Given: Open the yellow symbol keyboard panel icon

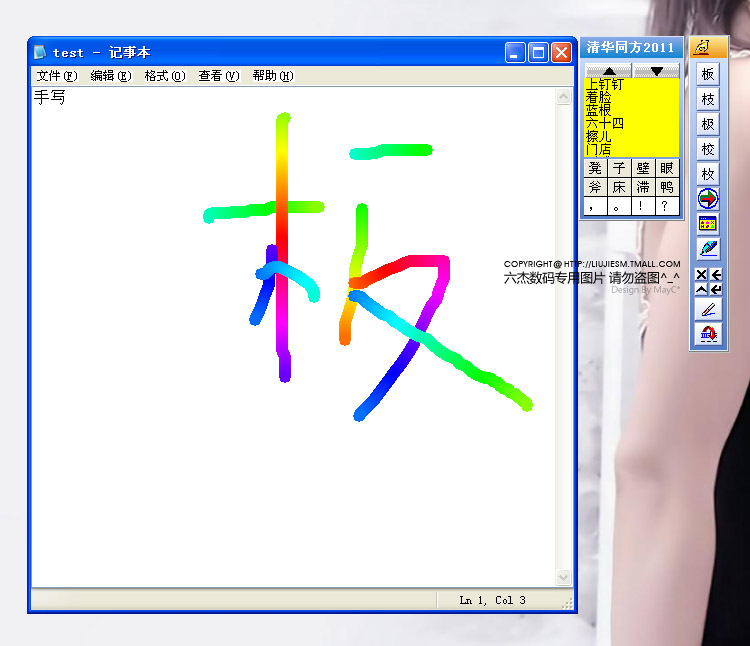Looking at the screenshot, I should [708, 223].
